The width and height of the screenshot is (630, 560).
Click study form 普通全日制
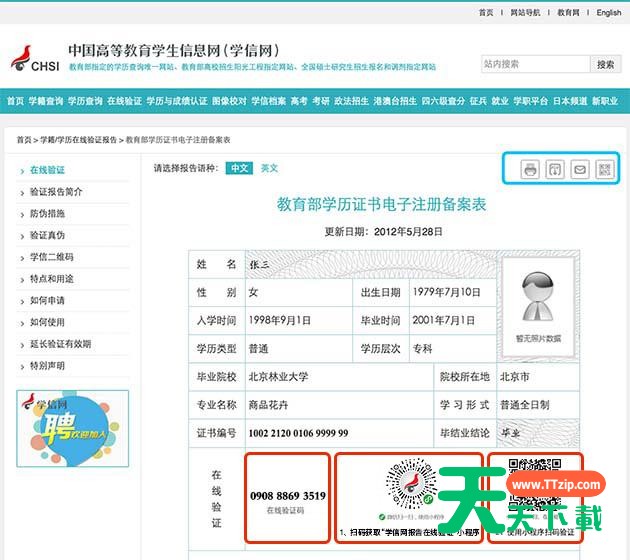click(x=524, y=405)
